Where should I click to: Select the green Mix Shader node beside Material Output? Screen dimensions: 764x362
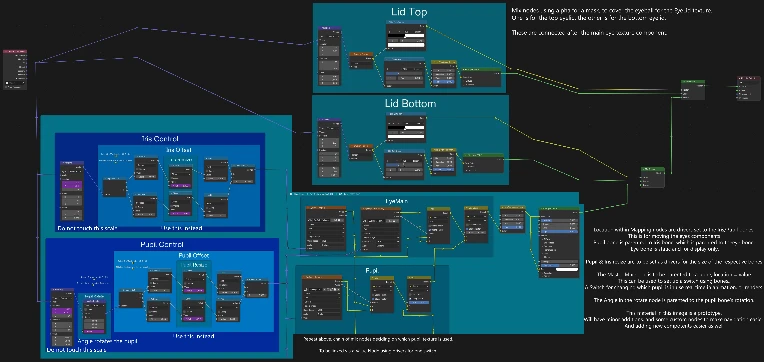tap(692, 90)
